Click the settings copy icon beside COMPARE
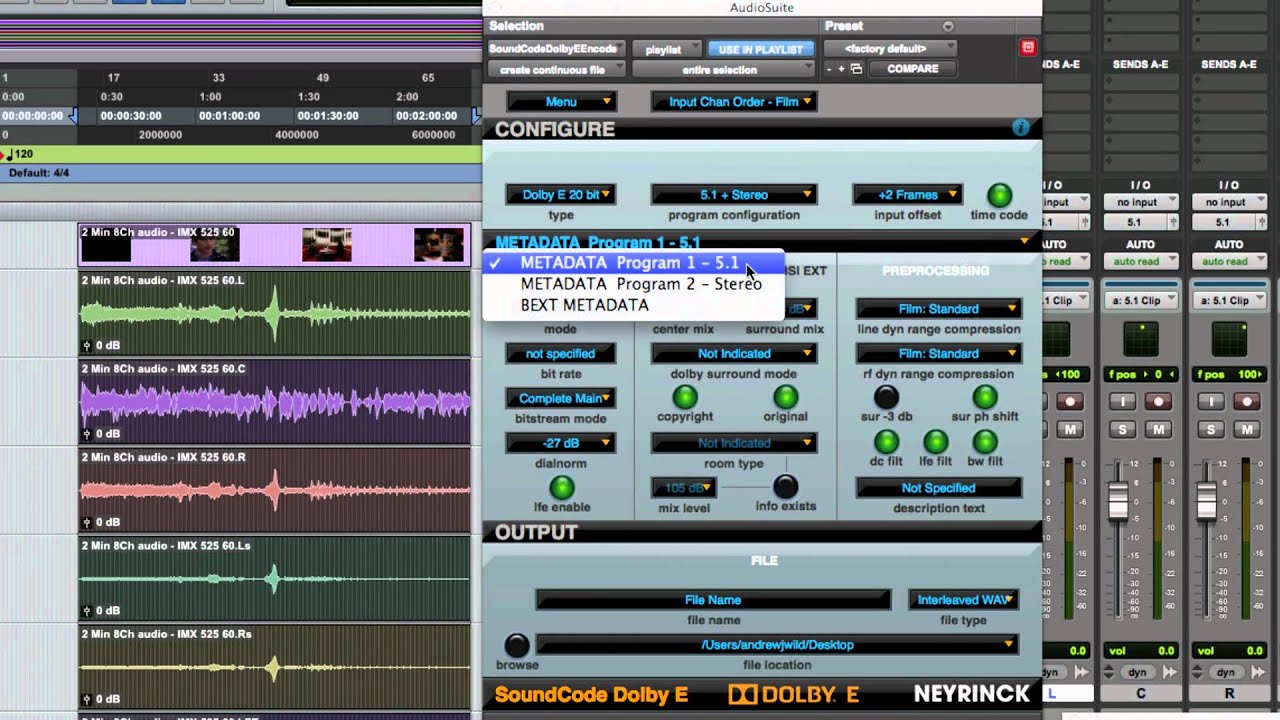This screenshot has height=720, width=1280. pos(856,69)
